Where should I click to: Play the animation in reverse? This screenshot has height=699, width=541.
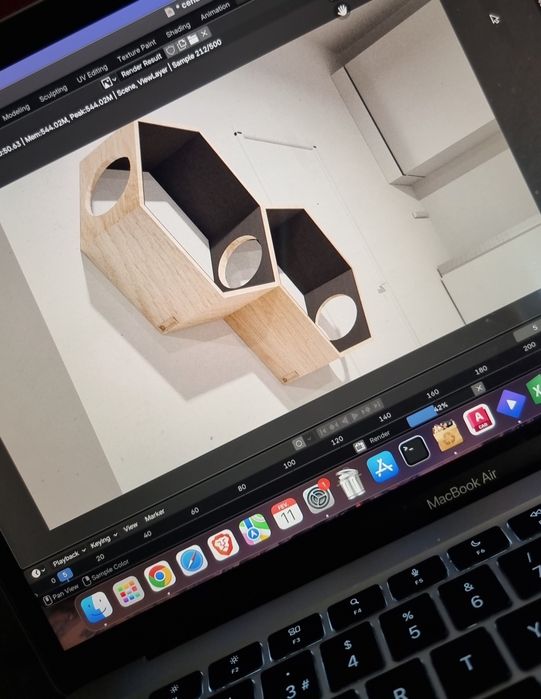click(344, 420)
